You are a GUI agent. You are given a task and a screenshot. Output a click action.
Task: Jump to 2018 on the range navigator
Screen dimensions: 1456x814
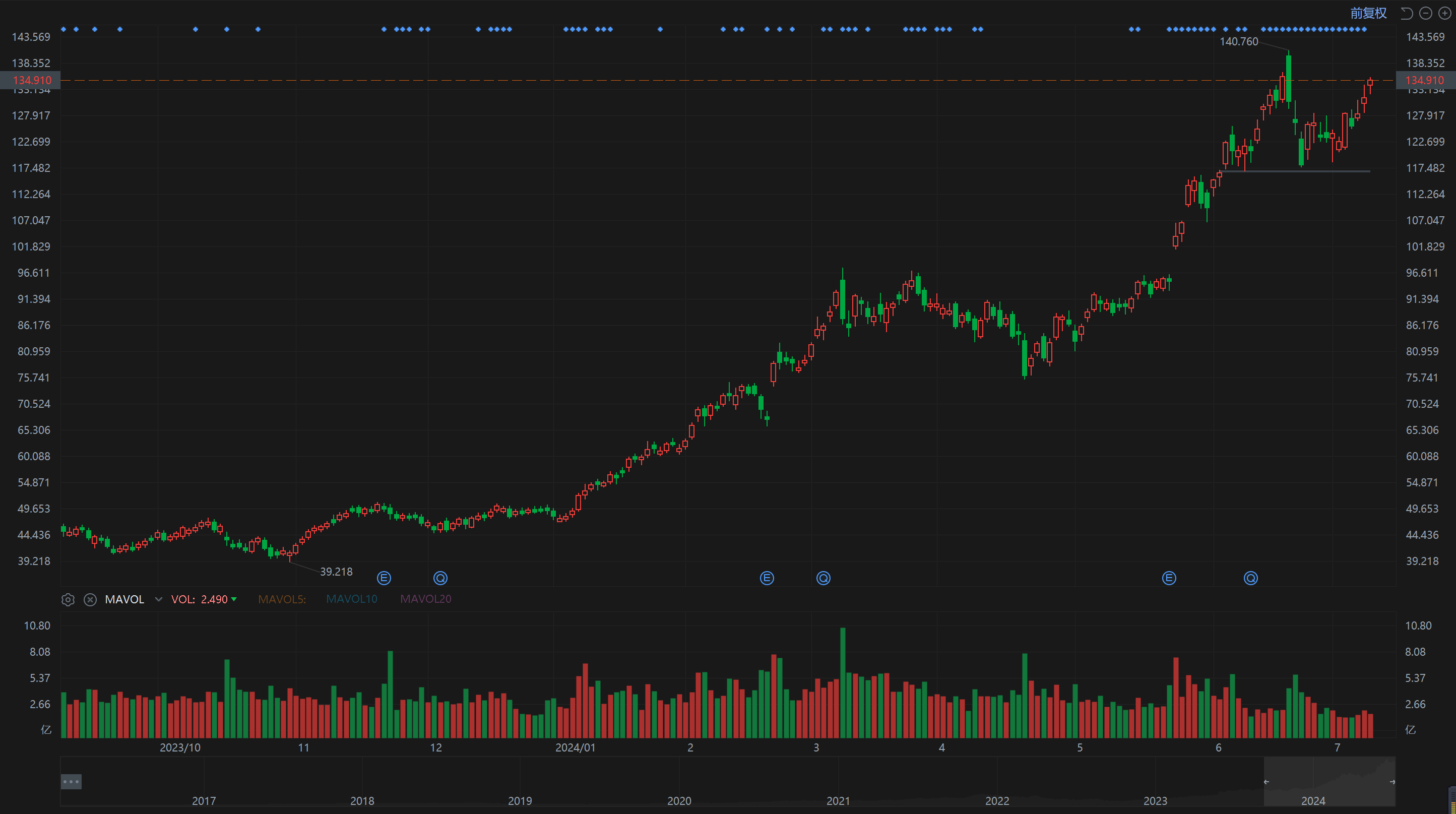(362, 800)
